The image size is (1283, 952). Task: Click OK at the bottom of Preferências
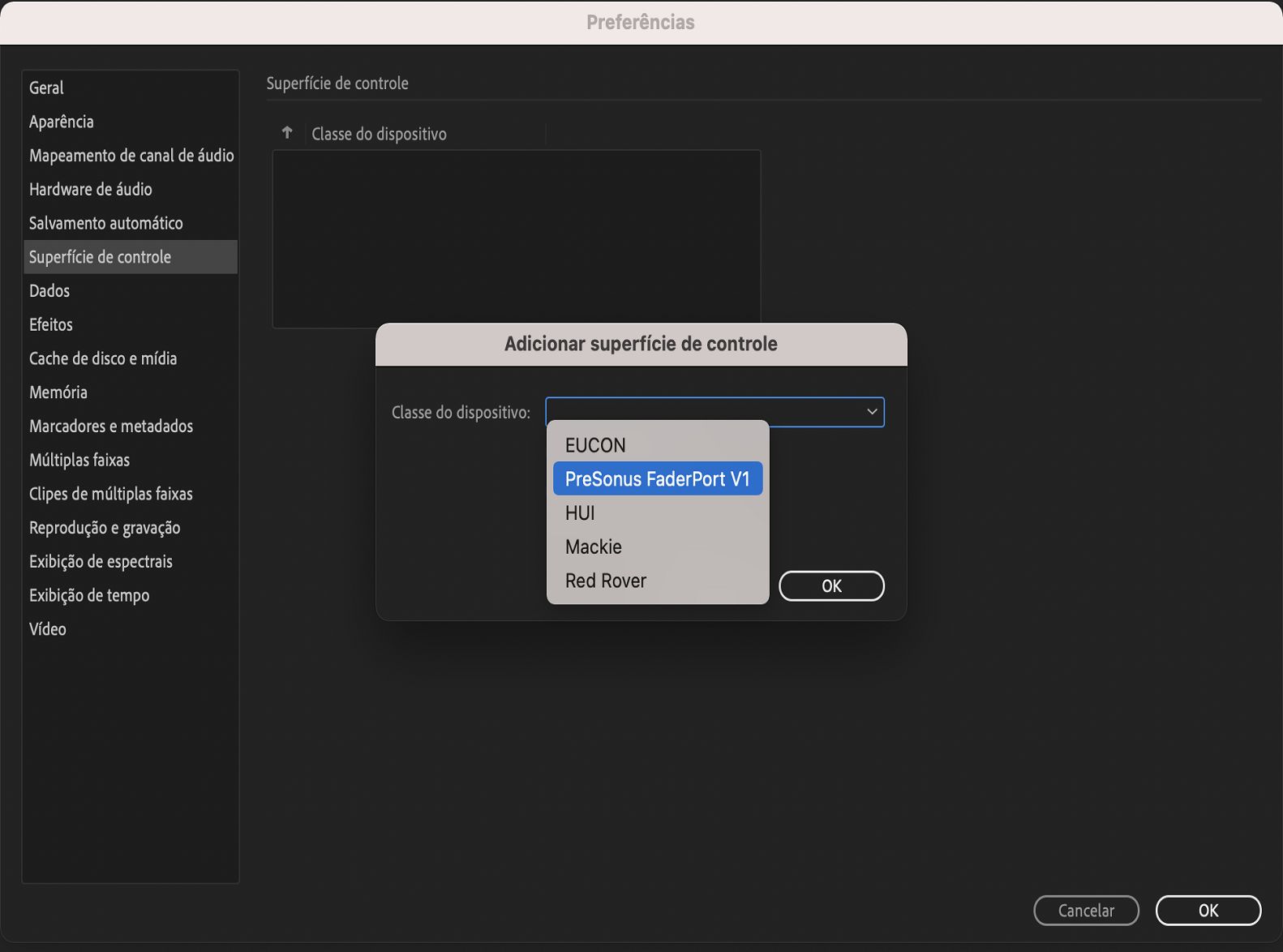[x=1208, y=911]
